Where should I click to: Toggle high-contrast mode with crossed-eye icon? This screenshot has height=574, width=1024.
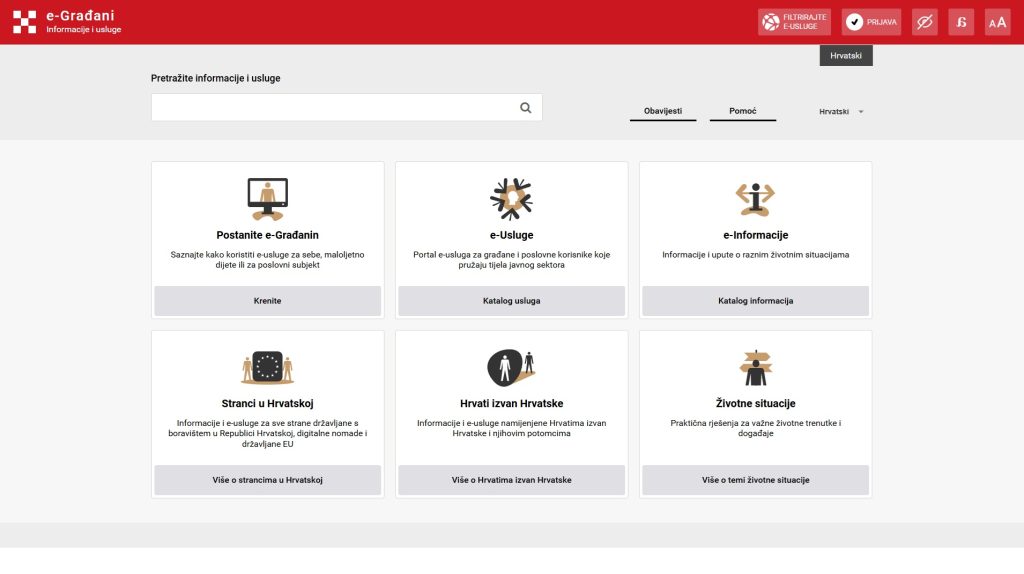(924, 22)
